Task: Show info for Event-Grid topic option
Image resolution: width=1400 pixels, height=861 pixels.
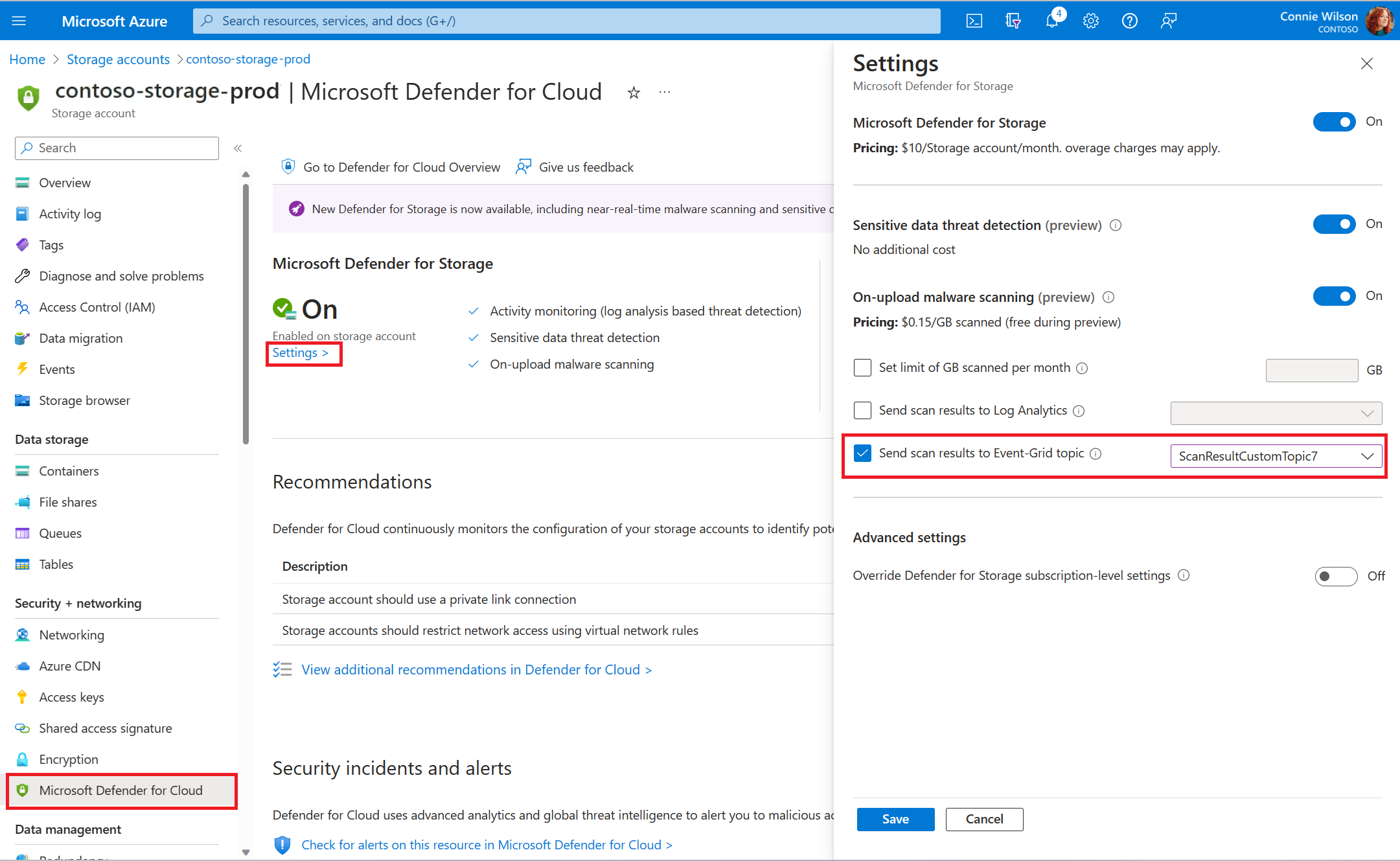Action: pyautogui.click(x=1096, y=453)
